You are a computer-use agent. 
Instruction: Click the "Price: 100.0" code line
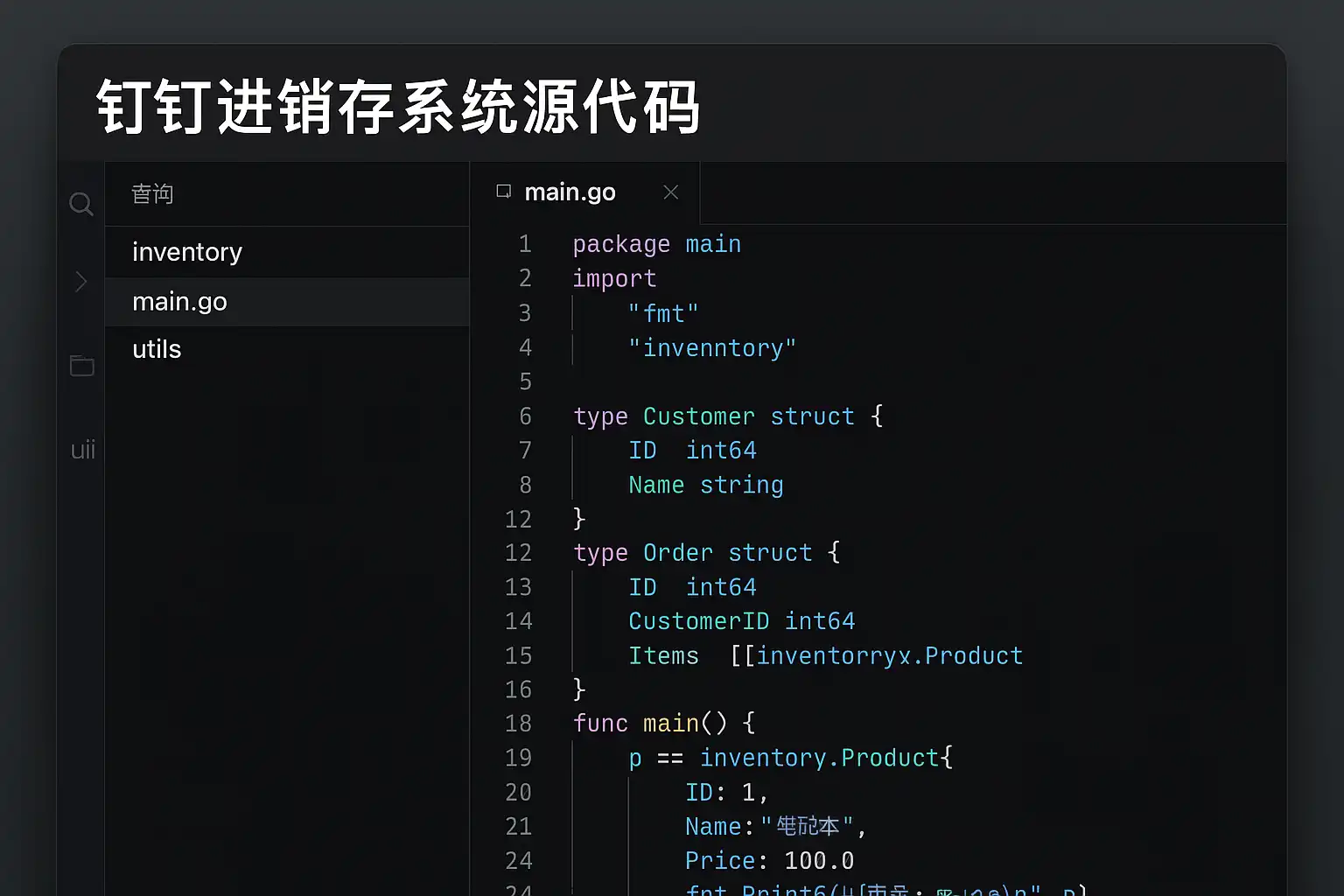pos(770,861)
